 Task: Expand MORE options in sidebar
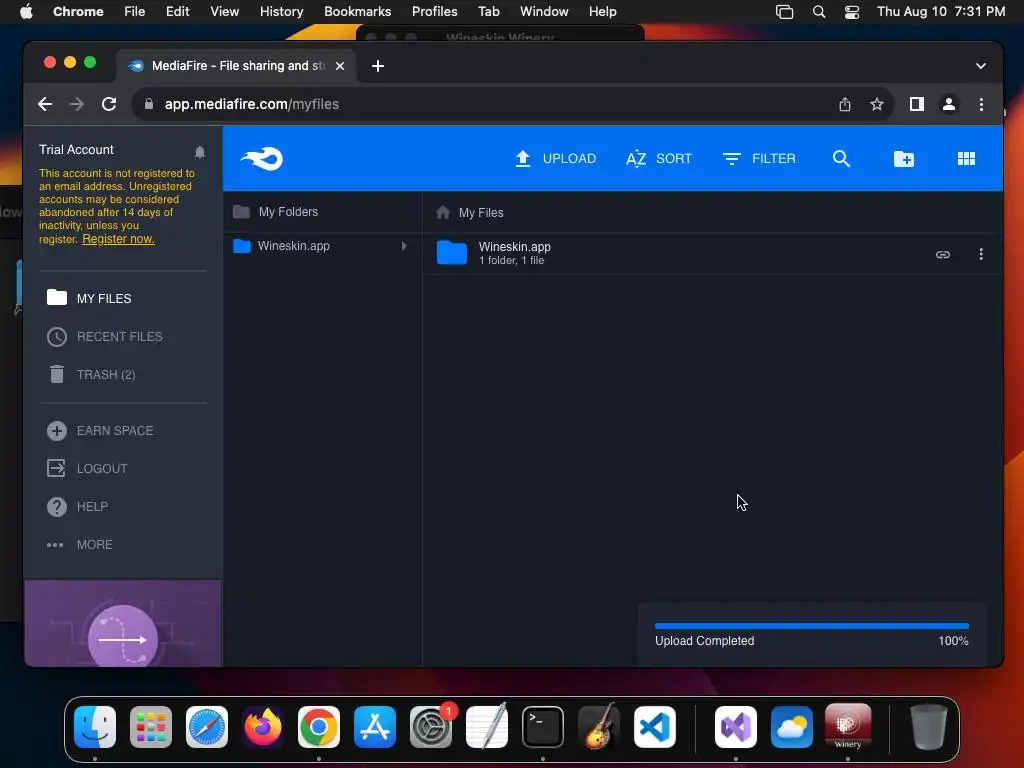79,545
